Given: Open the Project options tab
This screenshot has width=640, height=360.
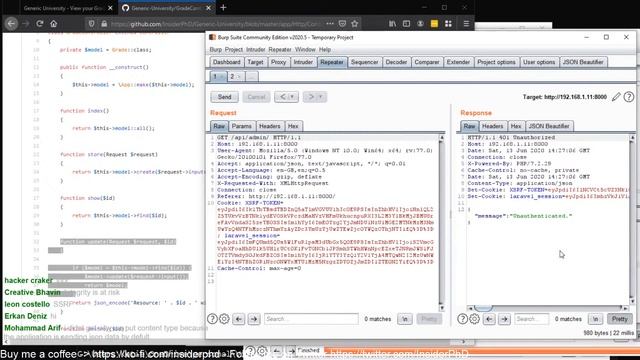Looking at the screenshot, I should pos(496,62).
